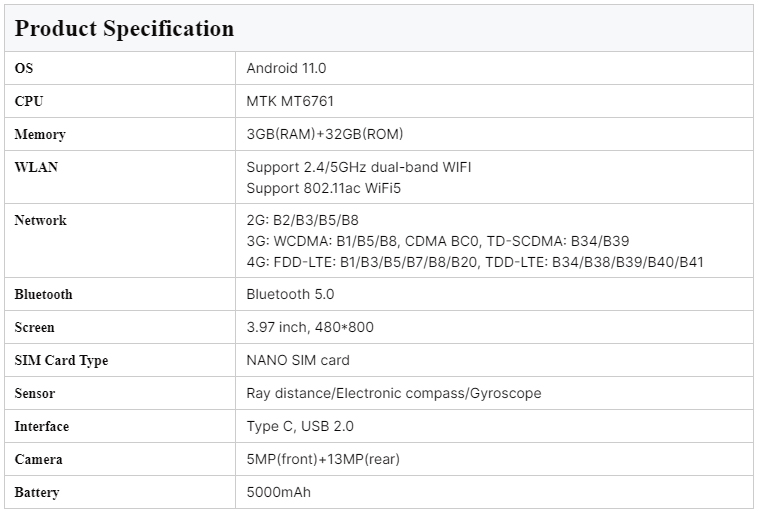The image size is (760, 511).
Task: Click the Bluetooth 5.0 value
Action: click(290, 294)
